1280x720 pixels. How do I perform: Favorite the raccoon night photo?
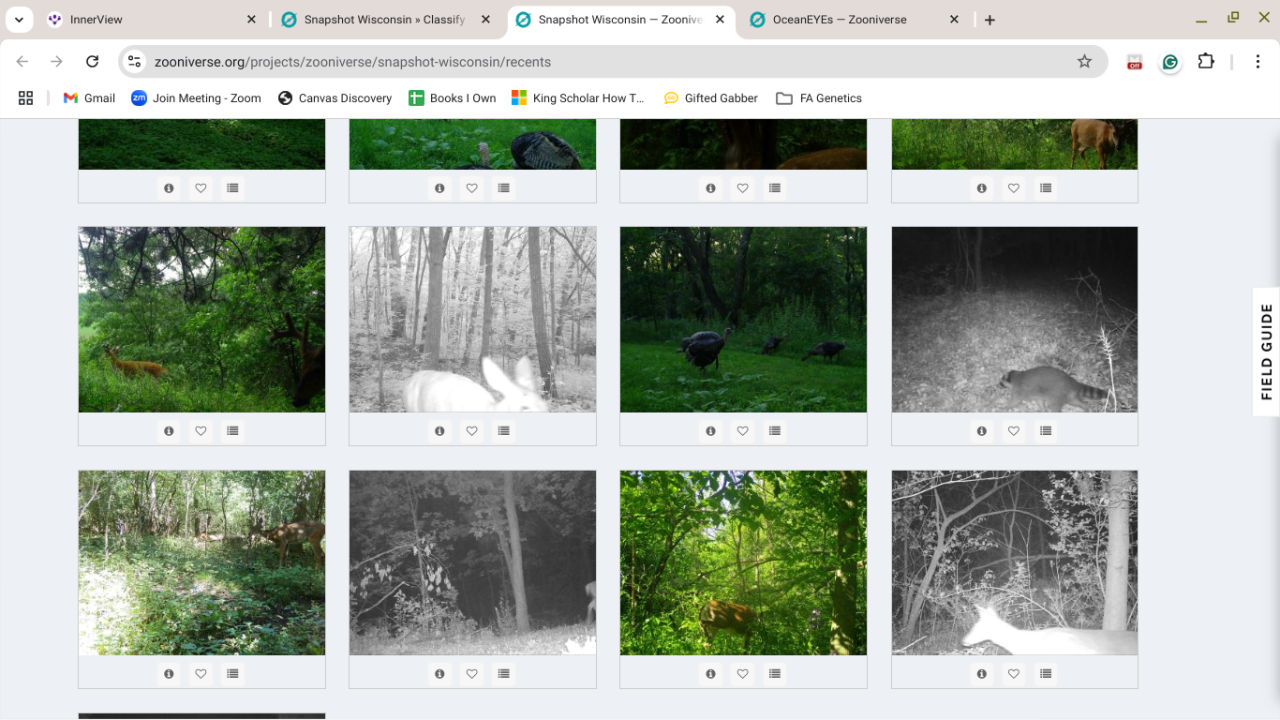[x=1014, y=431]
